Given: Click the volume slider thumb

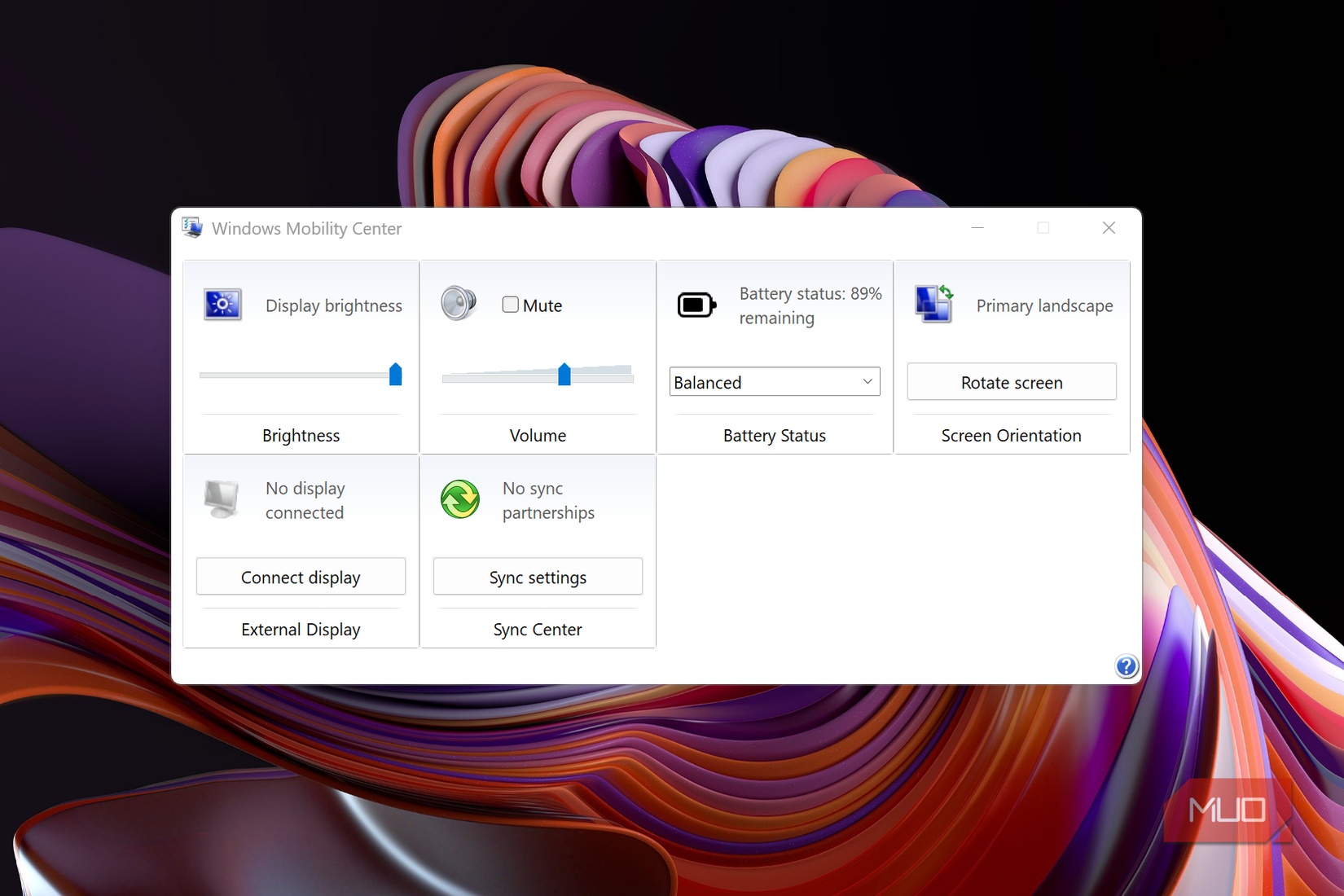Looking at the screenshot, I should [564, 374].
